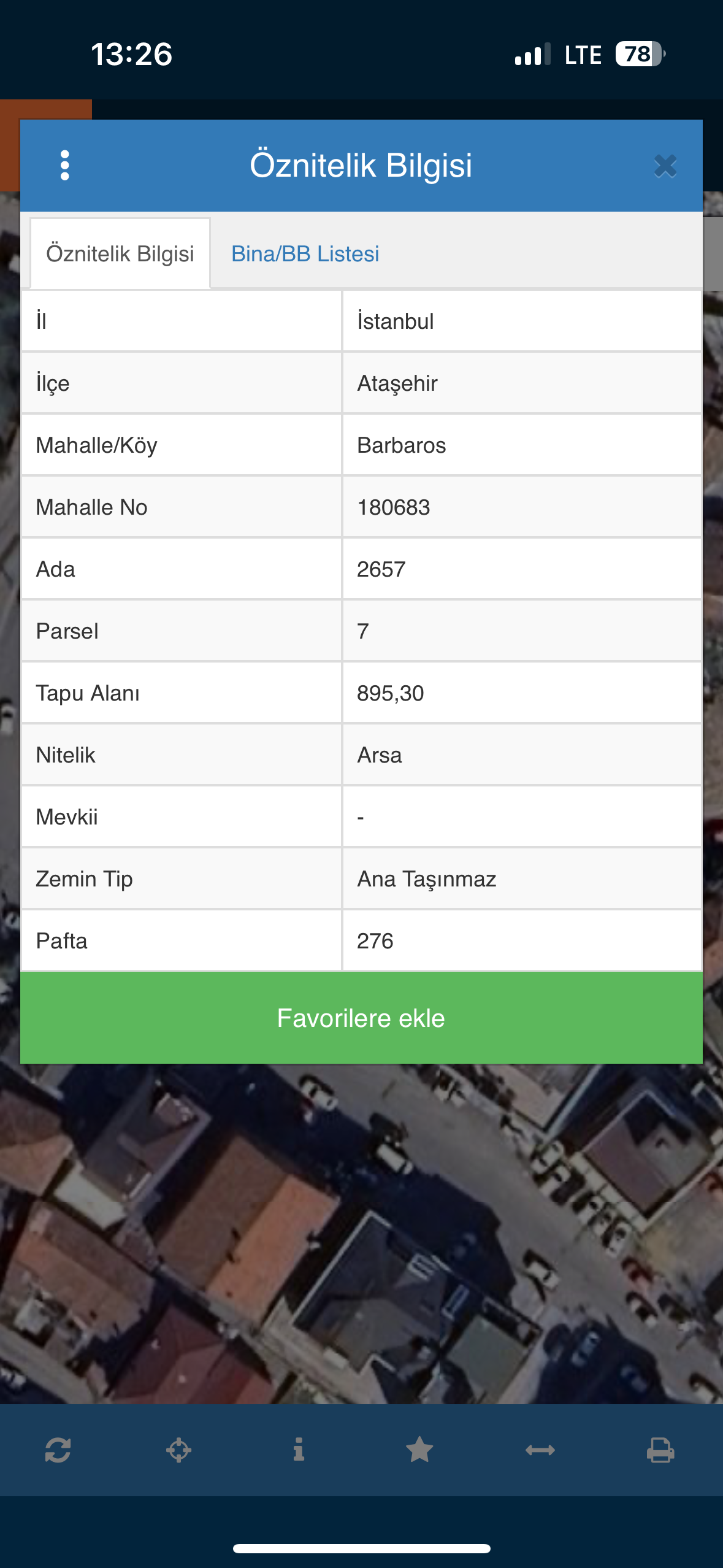
Task: Tap the Pafta value 276
Action: (375, 941)
